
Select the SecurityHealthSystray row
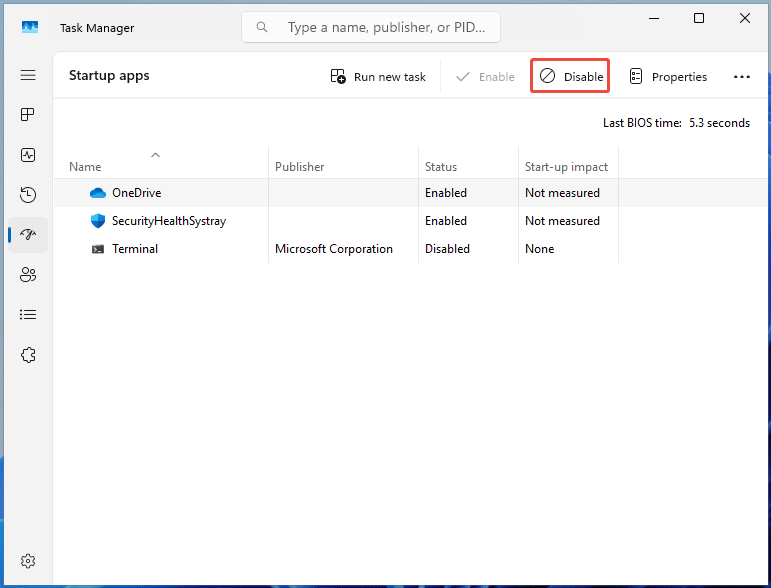412,221
